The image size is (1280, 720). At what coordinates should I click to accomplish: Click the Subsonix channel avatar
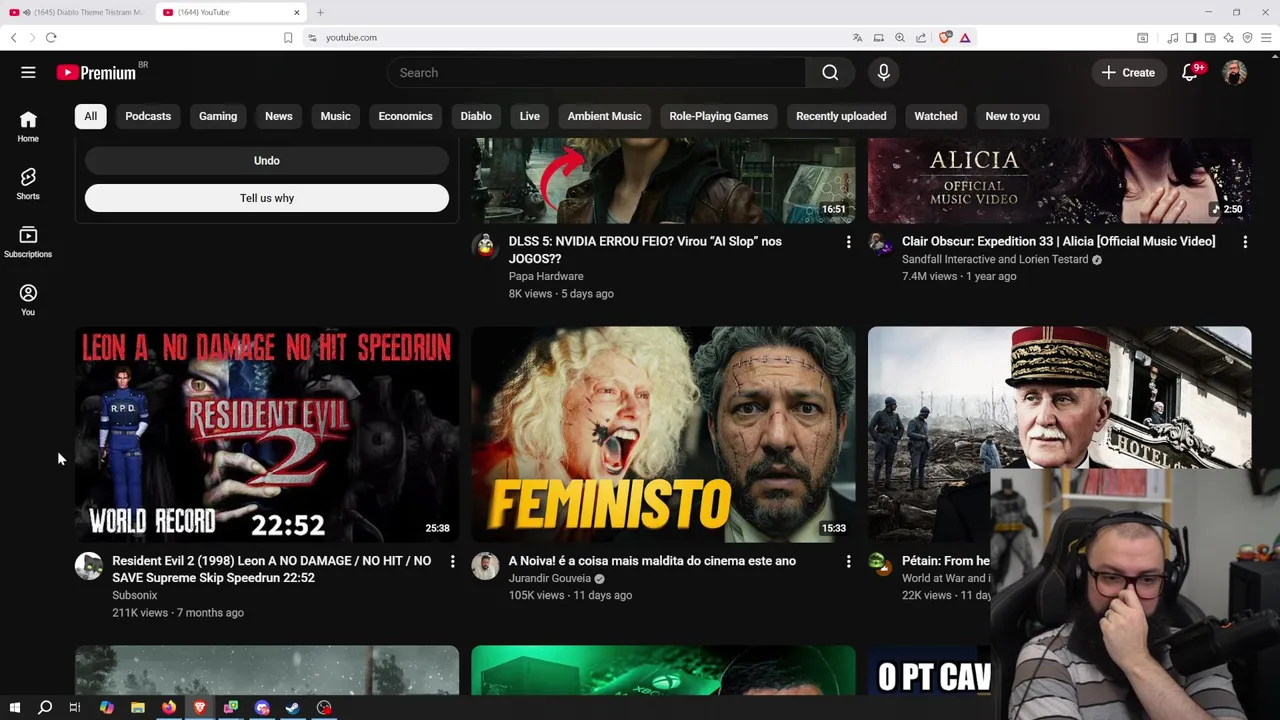pyautogui.click(x=89, y=566)
